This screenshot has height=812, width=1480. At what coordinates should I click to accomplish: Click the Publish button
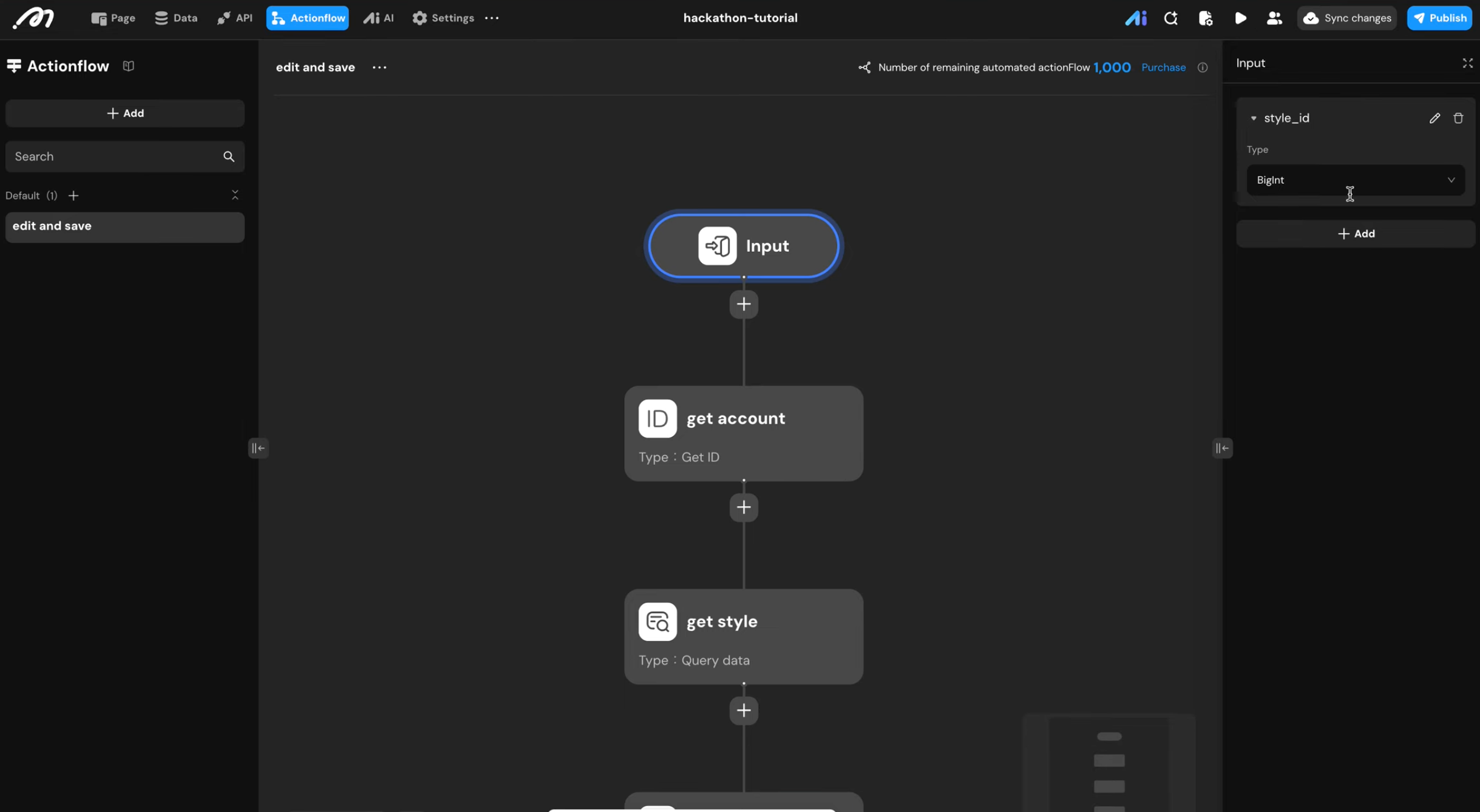(x=1439, y=18)
